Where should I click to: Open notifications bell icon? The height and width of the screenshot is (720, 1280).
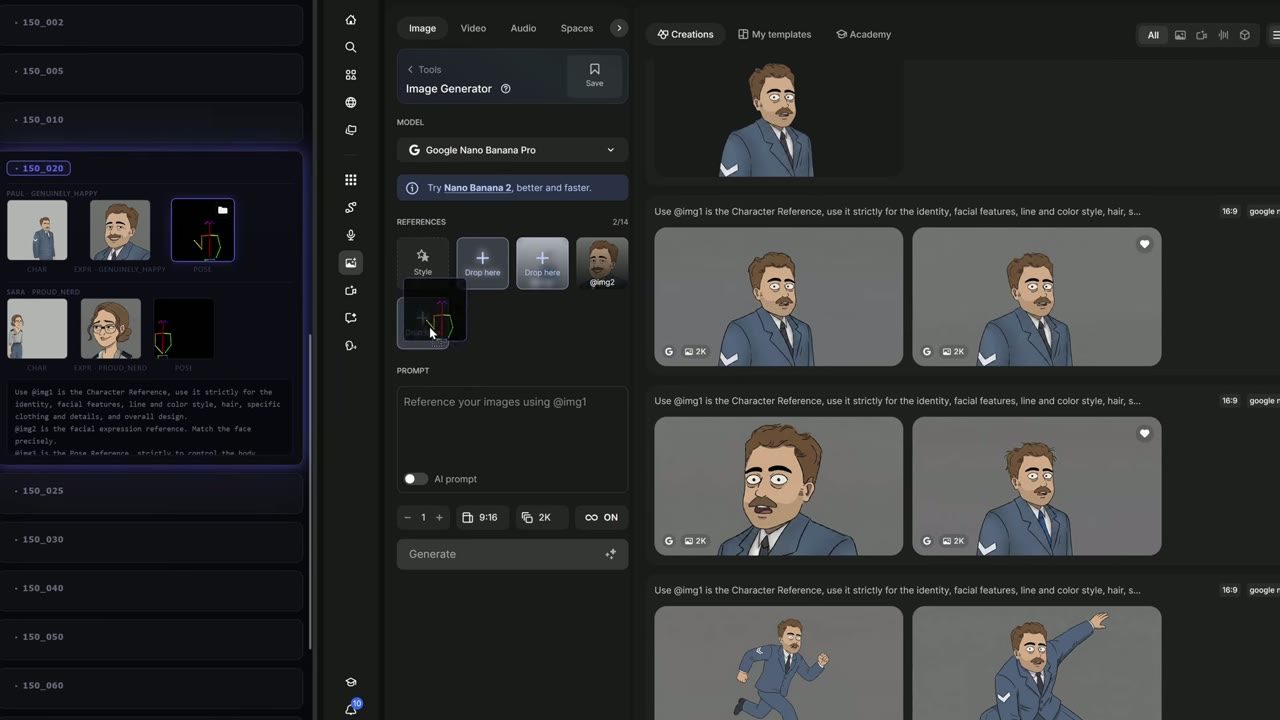[x=351, y=709]
